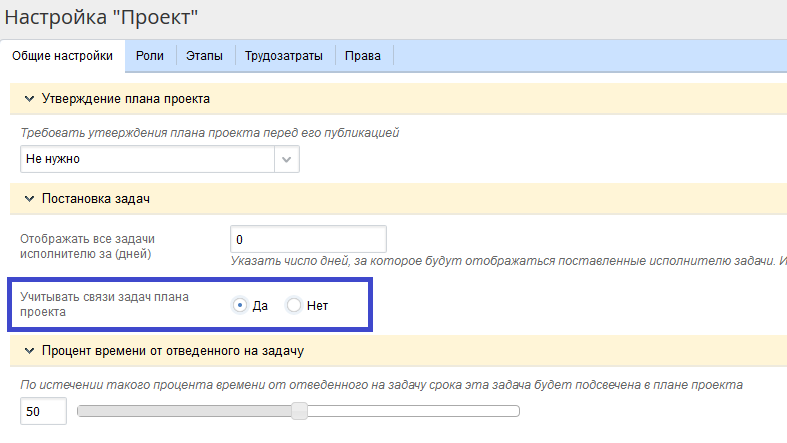787x443 pixels.
Task: Select the Нет radio button
Action: click(294, 305)
